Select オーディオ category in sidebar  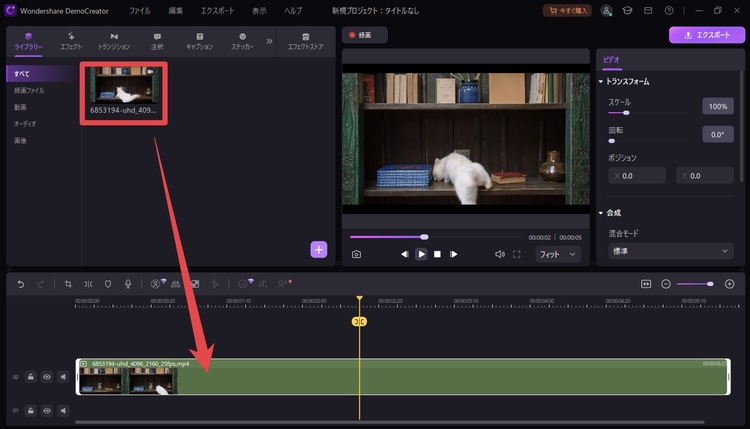[x=25, y=124]
